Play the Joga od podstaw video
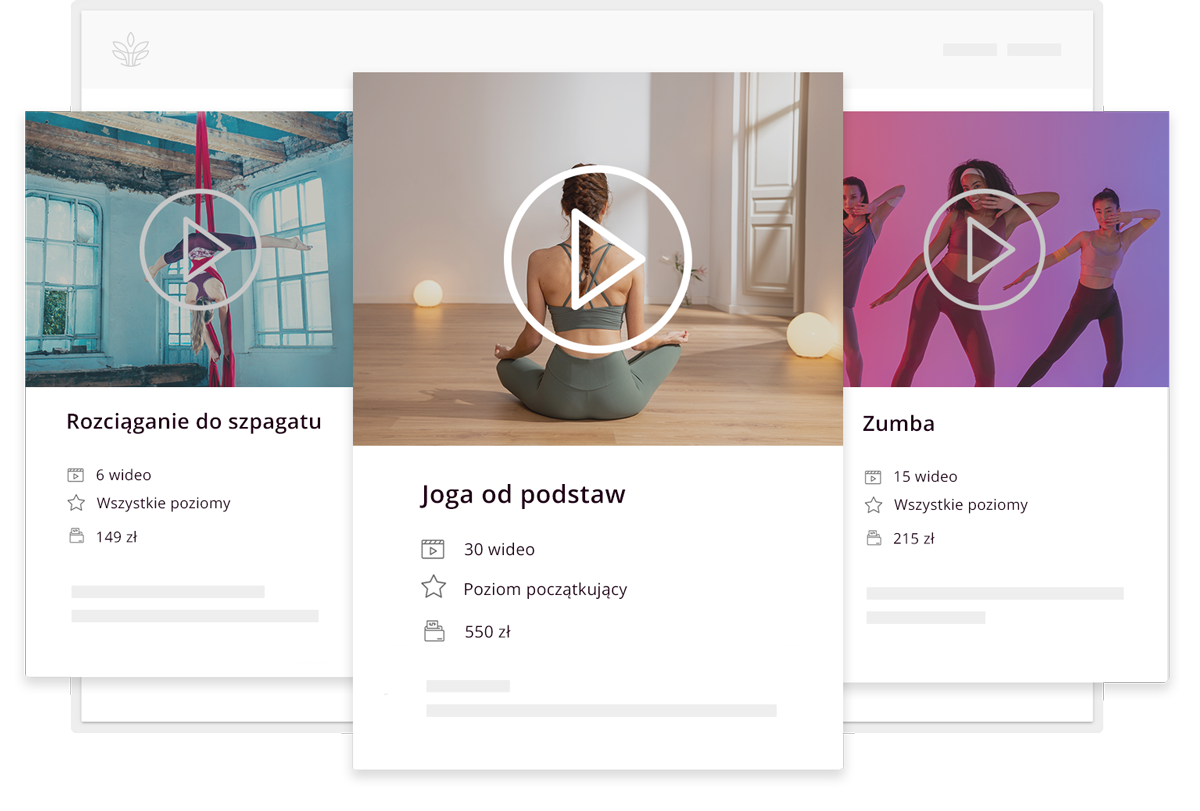1200x811 pixels. tap(597, 258)
